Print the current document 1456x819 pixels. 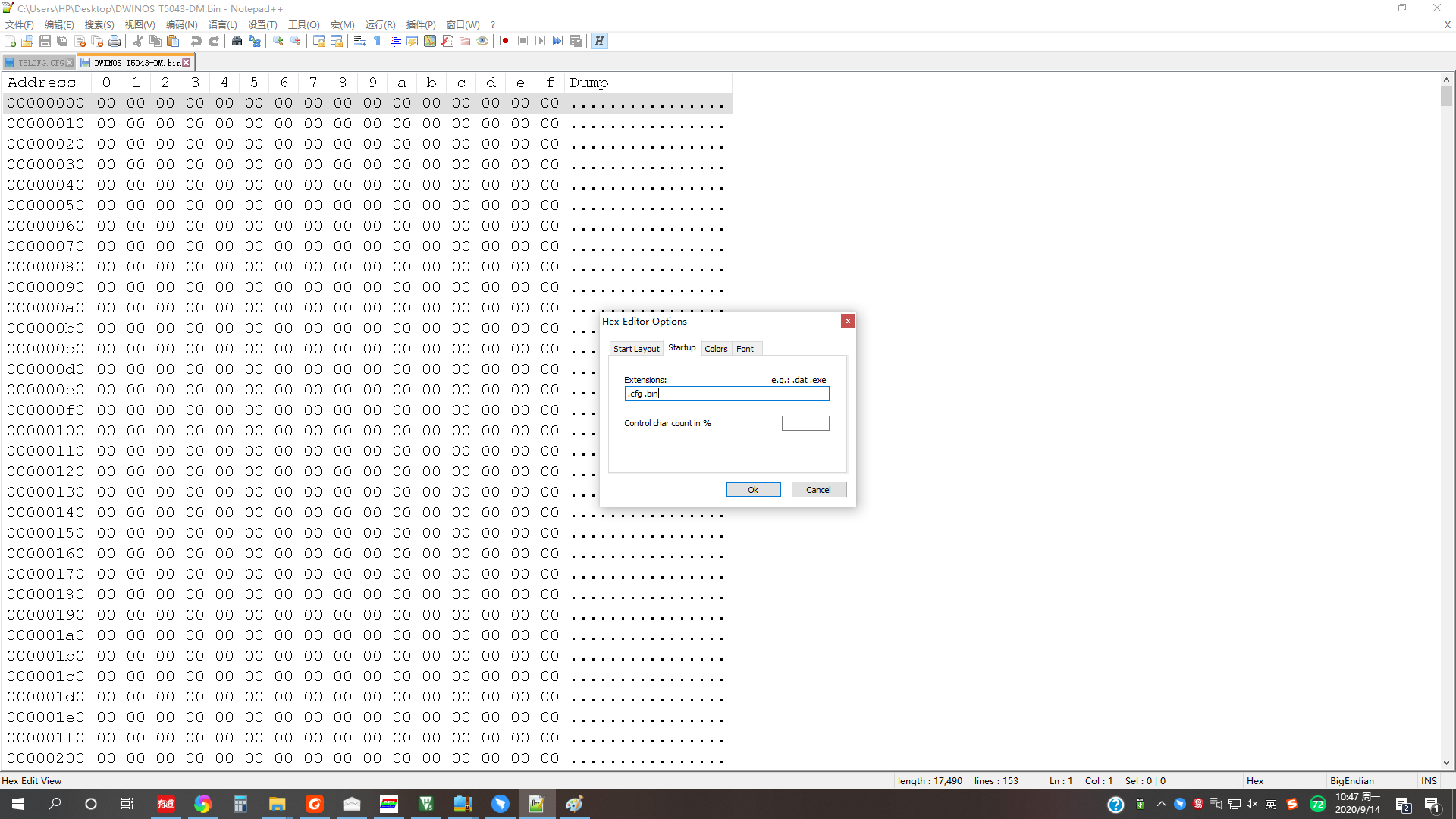115,41
